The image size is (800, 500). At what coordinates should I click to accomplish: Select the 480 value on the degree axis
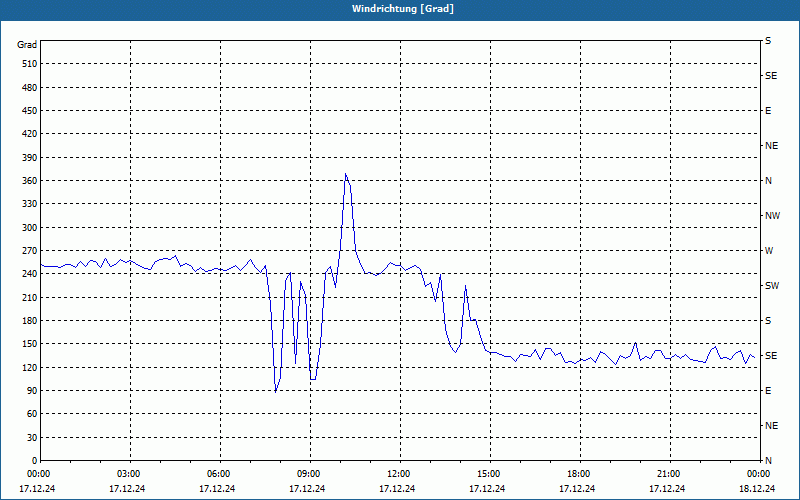[30, 88]
